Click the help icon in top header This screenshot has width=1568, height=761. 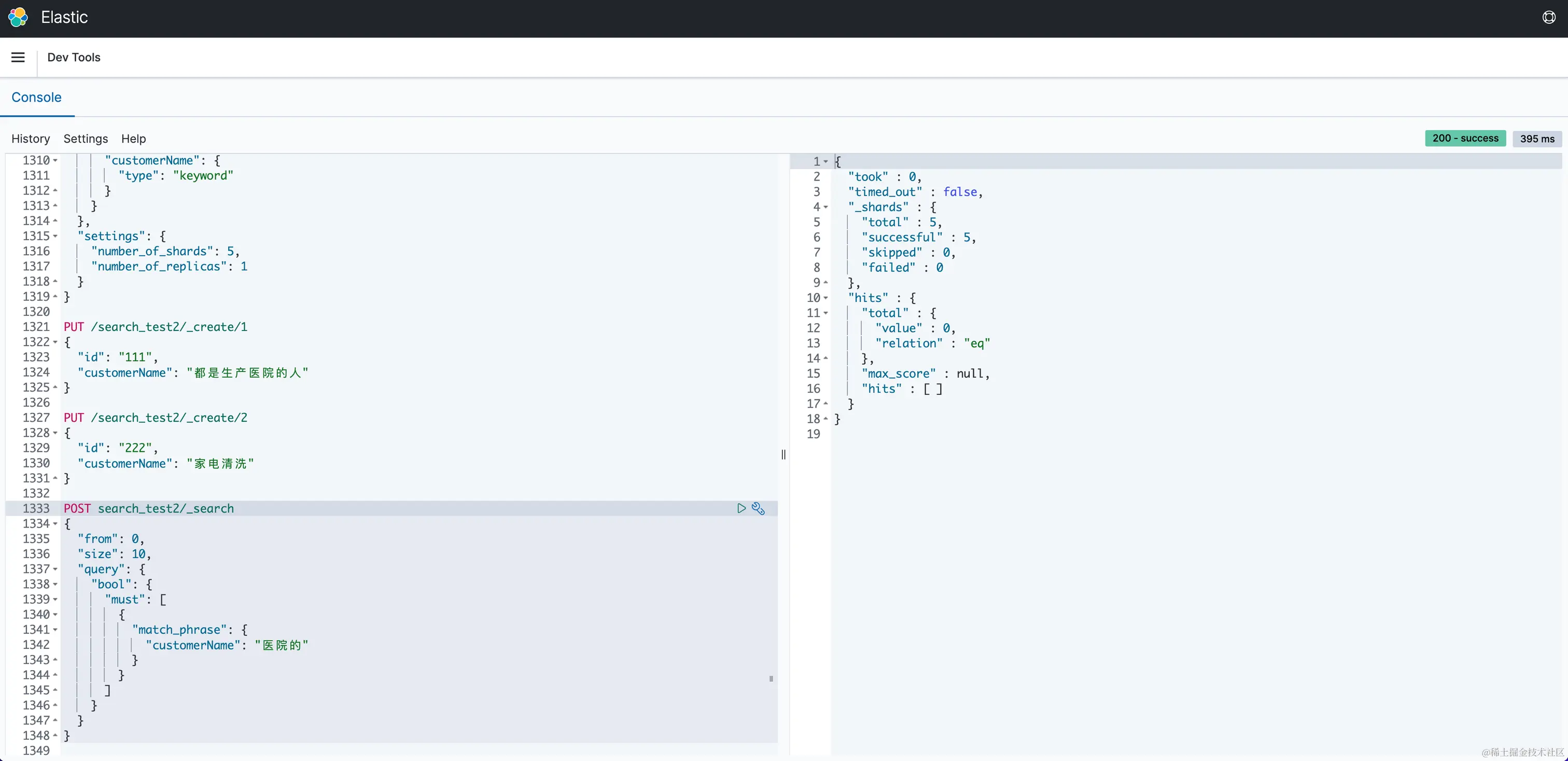pyautogui.click(x=1548, y=17)
